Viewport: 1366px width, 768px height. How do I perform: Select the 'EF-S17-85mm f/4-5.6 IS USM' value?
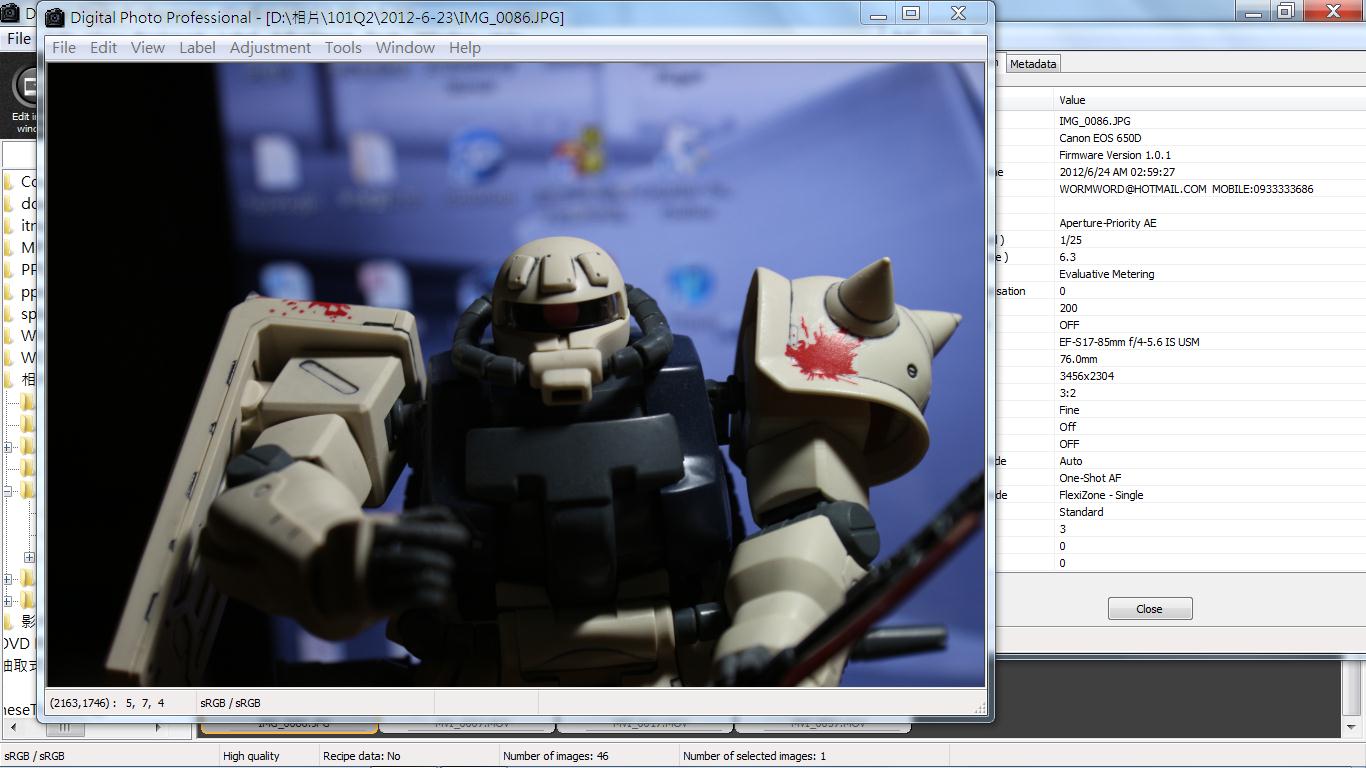pos(1129,342)
